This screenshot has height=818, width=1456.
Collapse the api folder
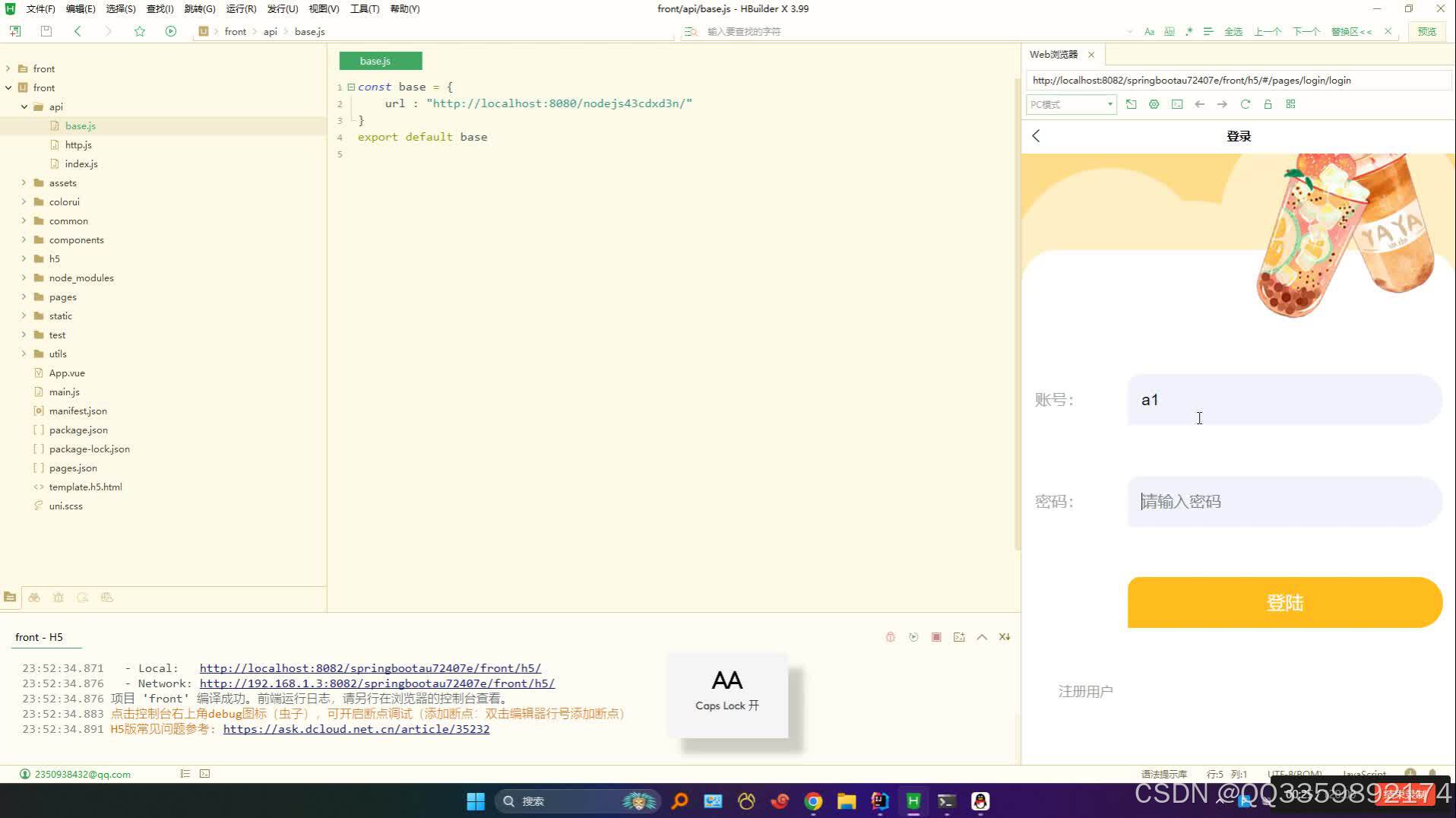point(24,106)
